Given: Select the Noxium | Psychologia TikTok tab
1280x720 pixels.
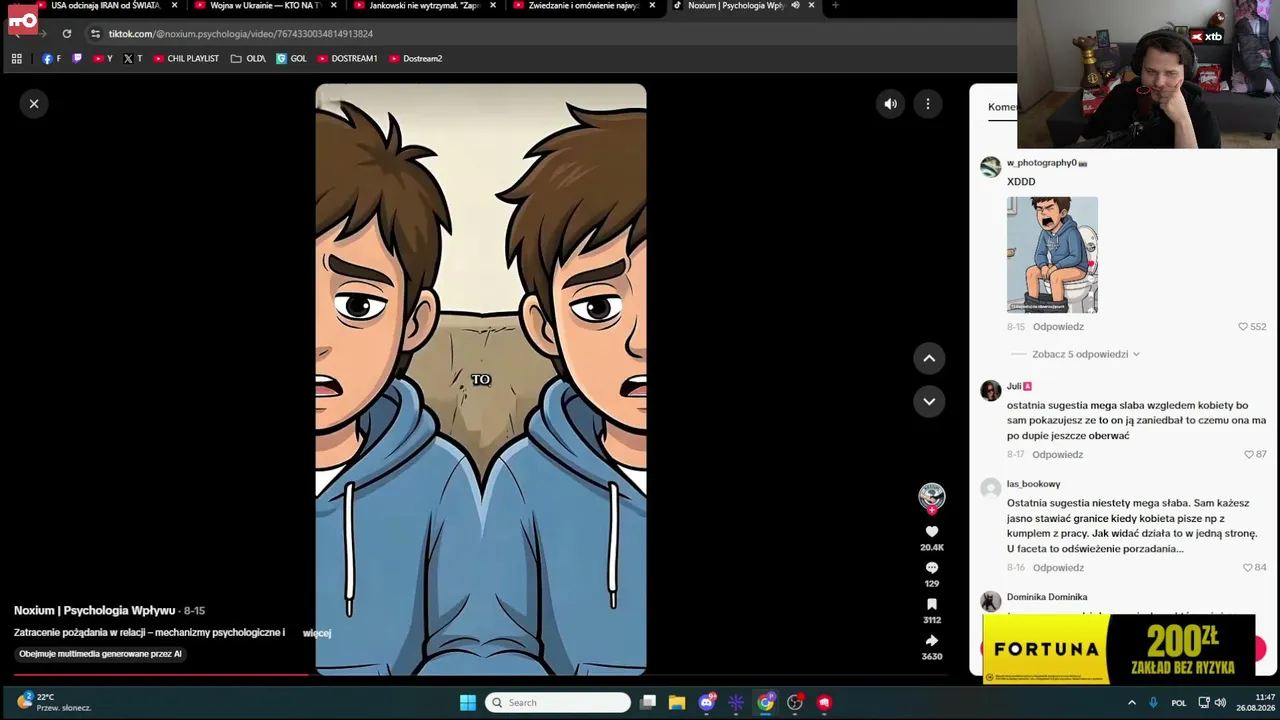Looking at the screenshot, I should [736, 6].
